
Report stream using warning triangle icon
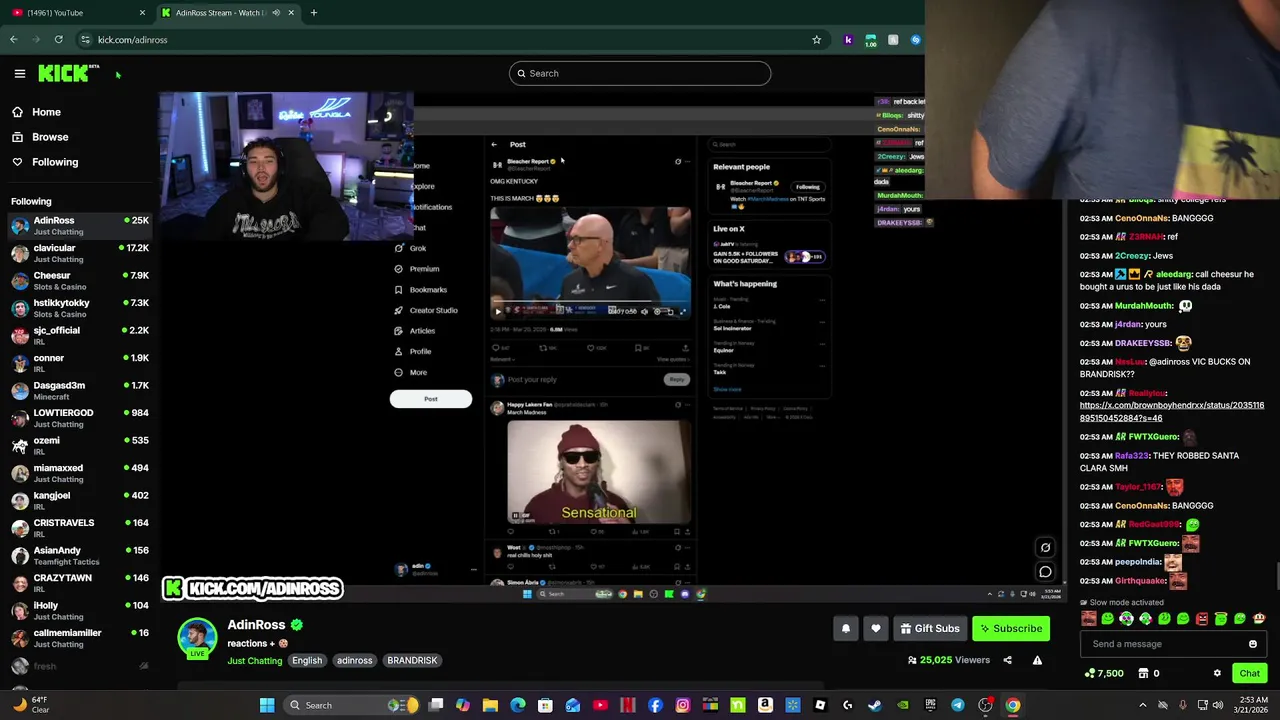pos(1037,660)
